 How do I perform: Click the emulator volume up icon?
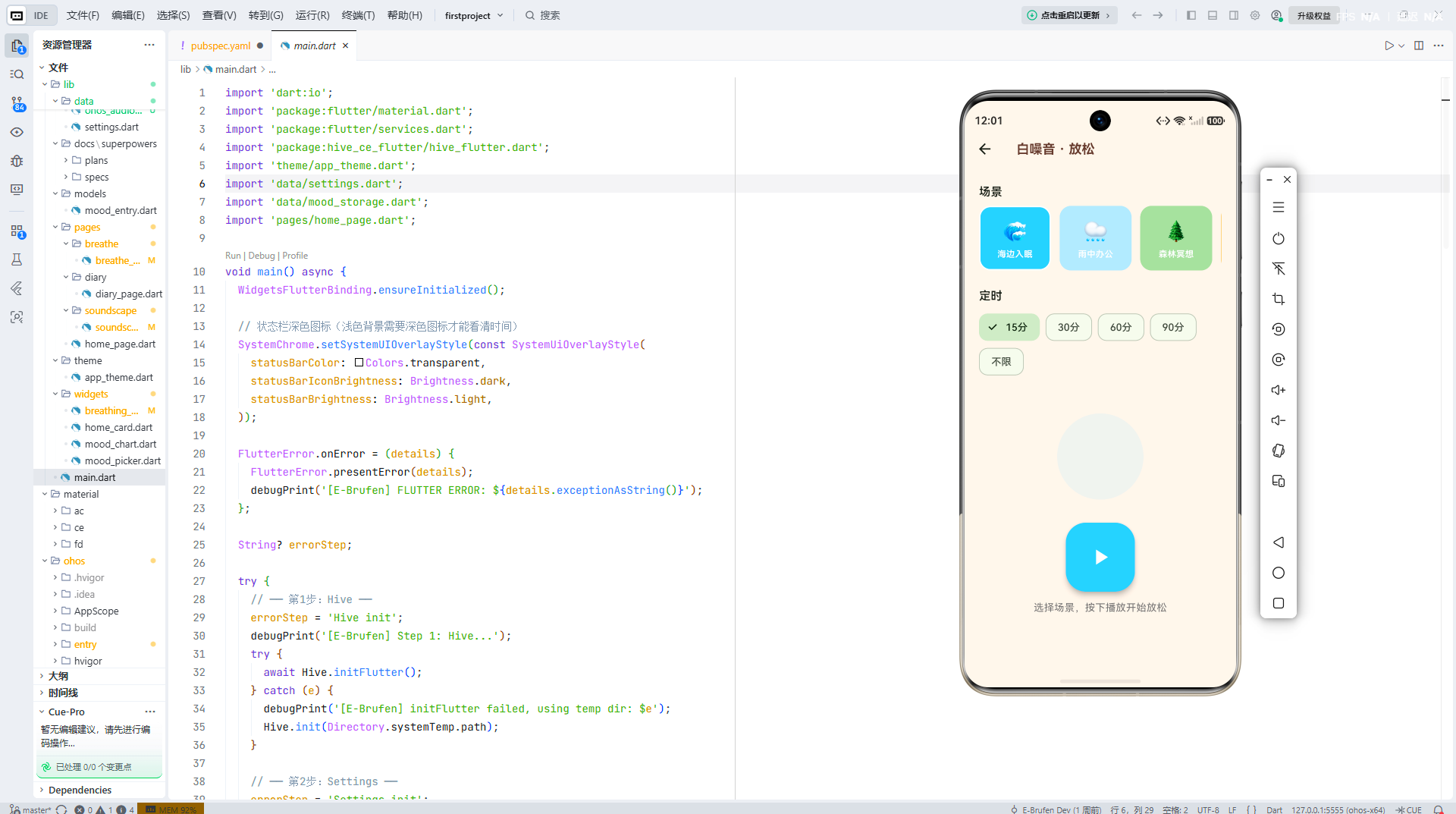[1279, 390]
